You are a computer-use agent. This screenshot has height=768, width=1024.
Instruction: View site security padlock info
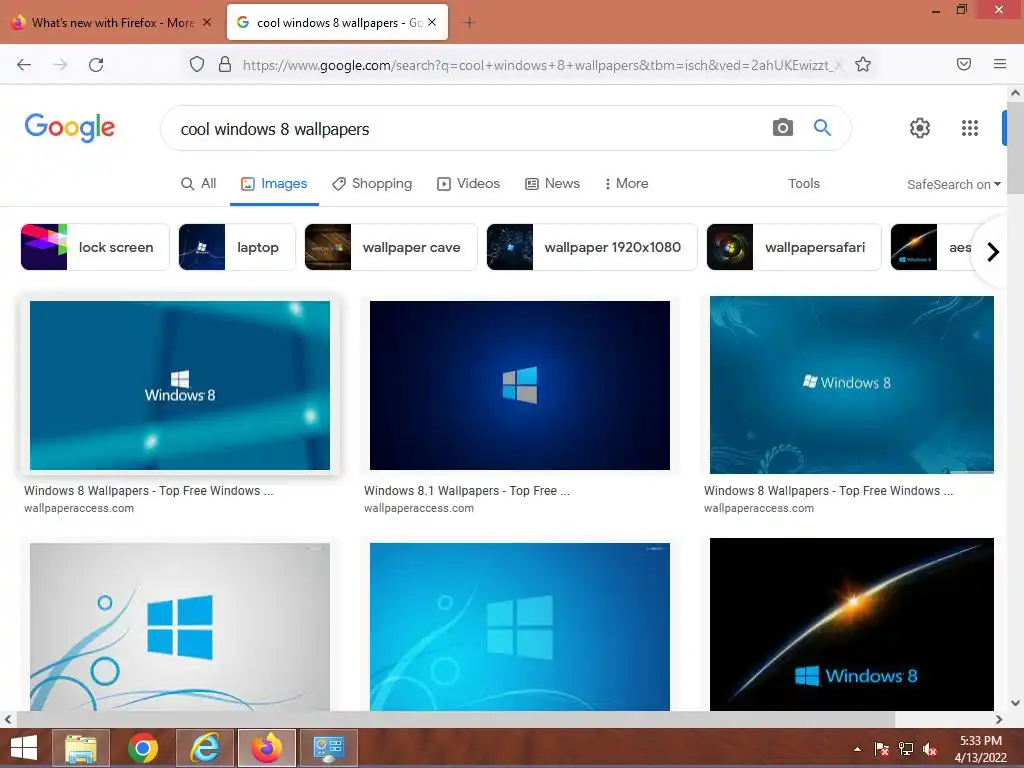coord(225,64)
